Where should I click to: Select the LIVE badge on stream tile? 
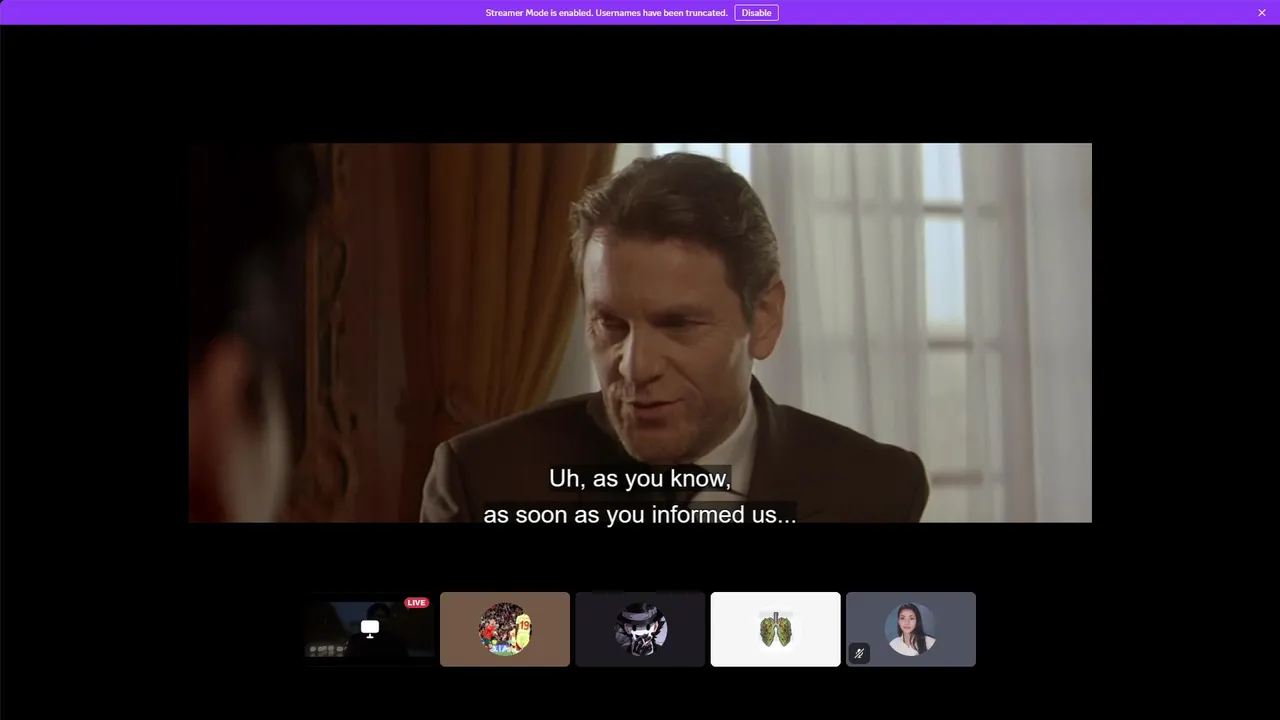pyautogui.click(x=416, y=602)
